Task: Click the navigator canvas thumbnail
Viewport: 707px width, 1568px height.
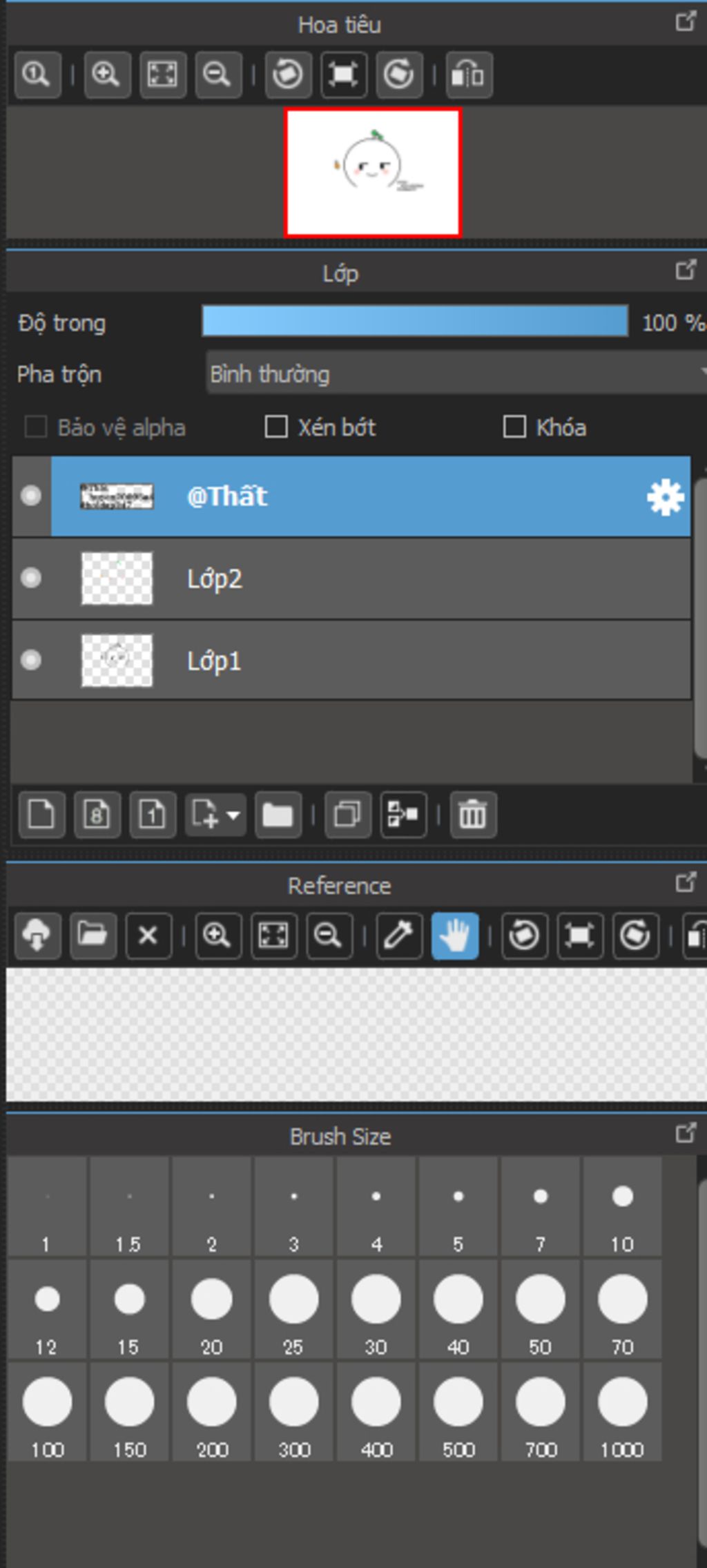Action: pyautogui.click(x=373, y=173)
